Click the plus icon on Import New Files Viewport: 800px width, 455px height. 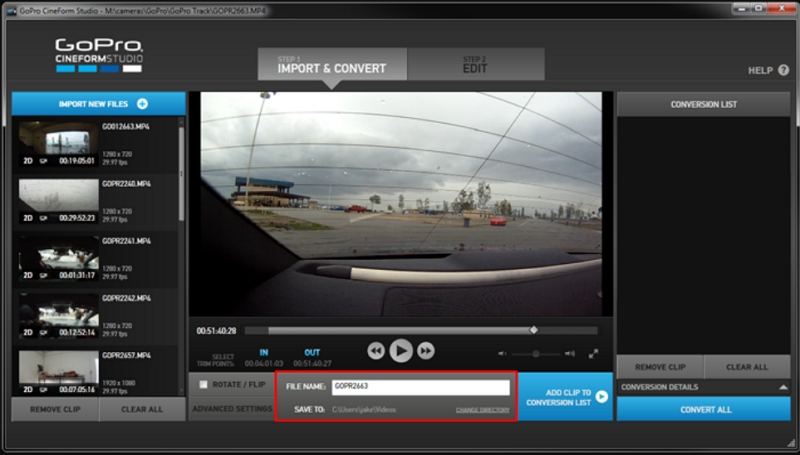click(x=142, y=104)
